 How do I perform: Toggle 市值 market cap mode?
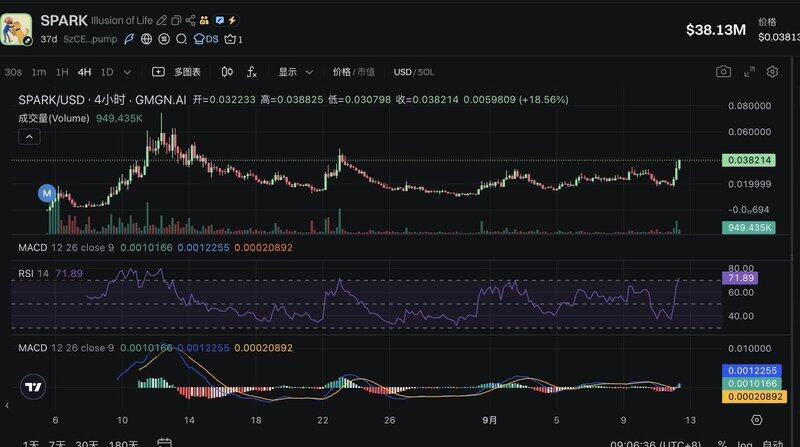[365, 72]
